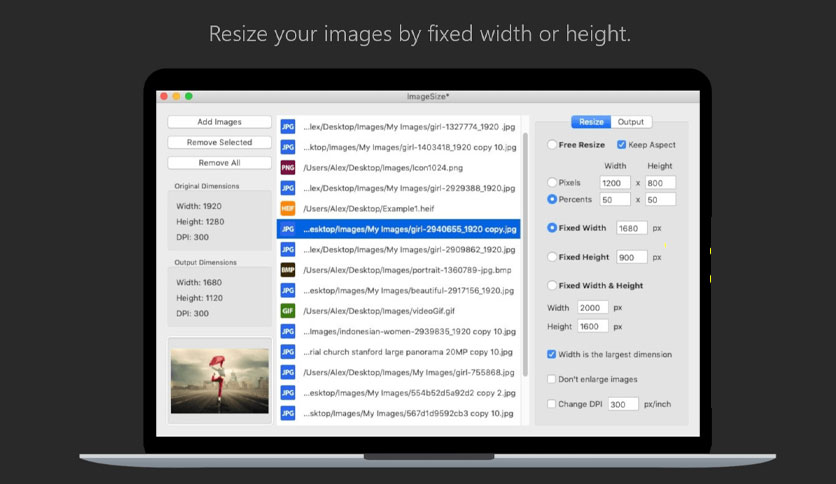The image size is (836, 484).
Task: Click GIF icon of videoGif.gif
Action: click(288, 311)
